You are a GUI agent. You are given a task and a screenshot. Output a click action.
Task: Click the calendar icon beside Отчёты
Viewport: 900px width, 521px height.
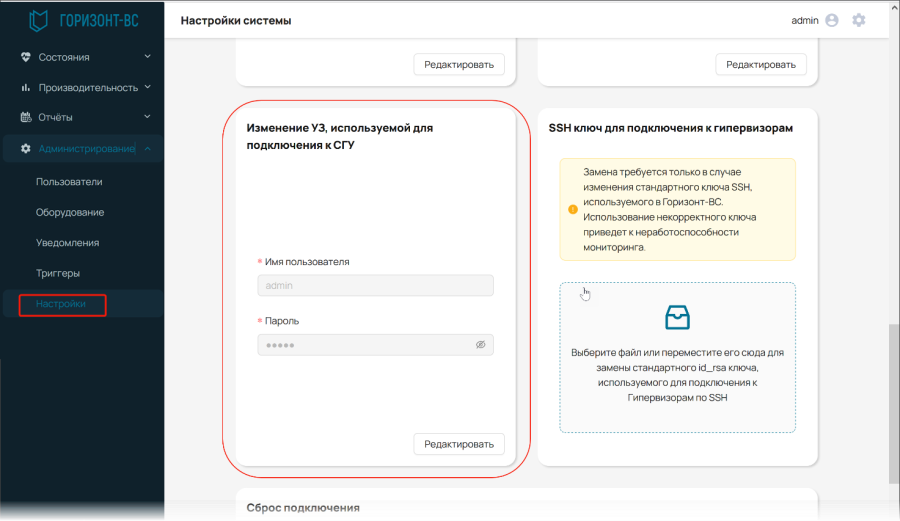tap(26, 117)
